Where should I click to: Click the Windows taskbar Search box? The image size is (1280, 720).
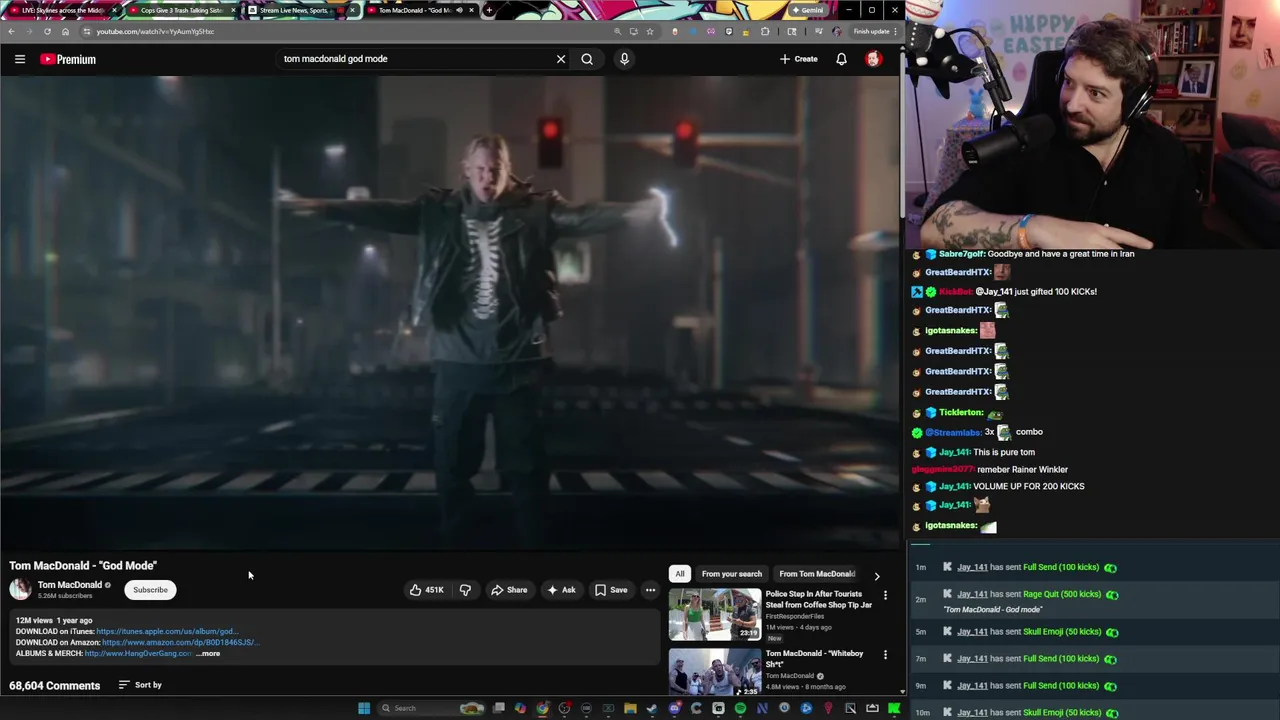(431, 708)
